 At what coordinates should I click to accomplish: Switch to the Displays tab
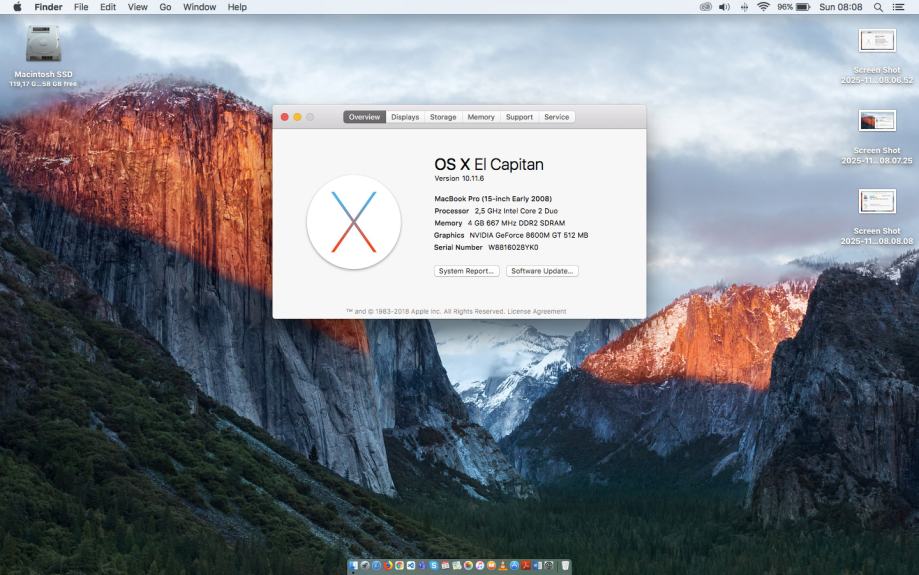pyautogui.click(x=405, y=117)
